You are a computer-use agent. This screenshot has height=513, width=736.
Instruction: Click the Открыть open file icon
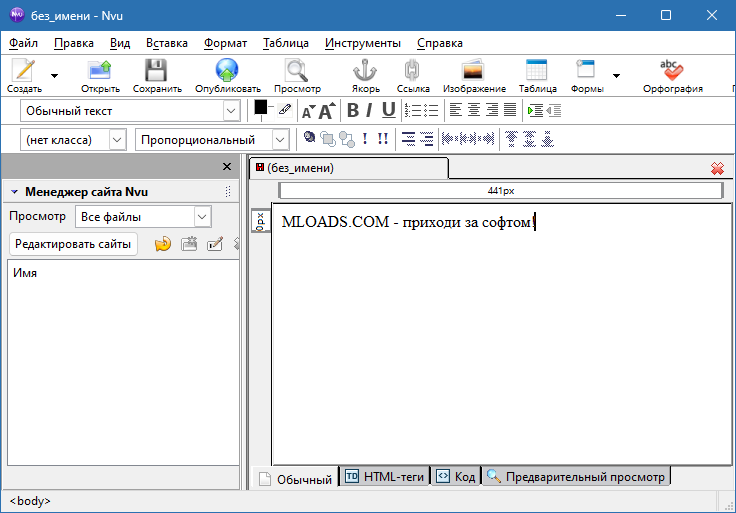100,70
